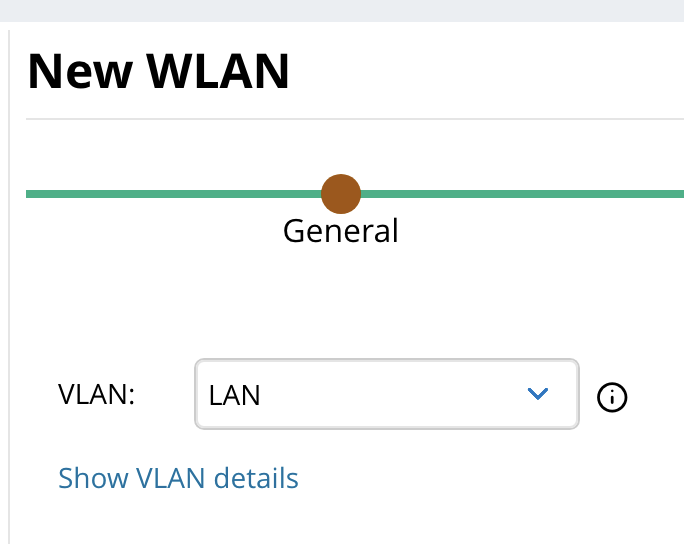Click the blank area below Show VLAN details
The width and height of the screenshot is (684, 544).
[300, 520]
